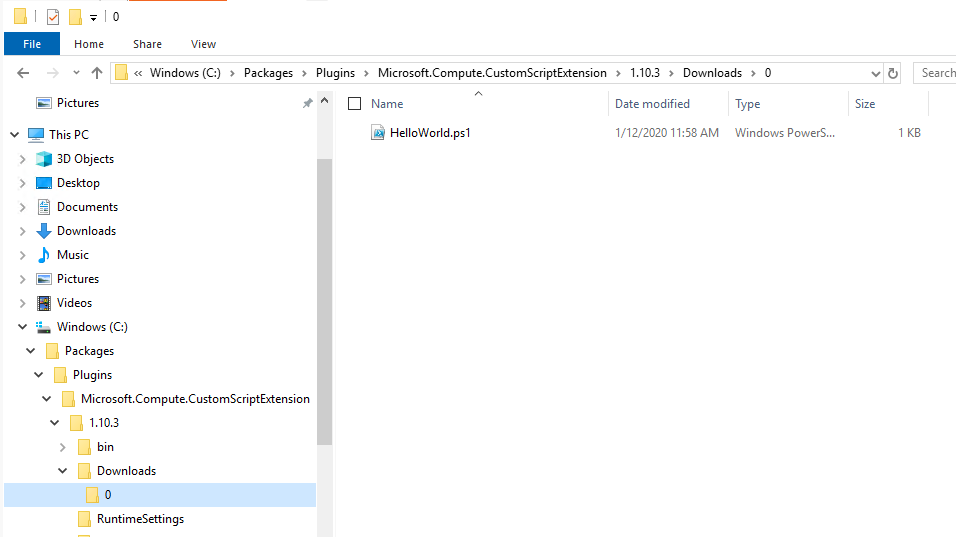956x537 pixels.
Task: Click the Documents icon in the tree
Action: 44,207
